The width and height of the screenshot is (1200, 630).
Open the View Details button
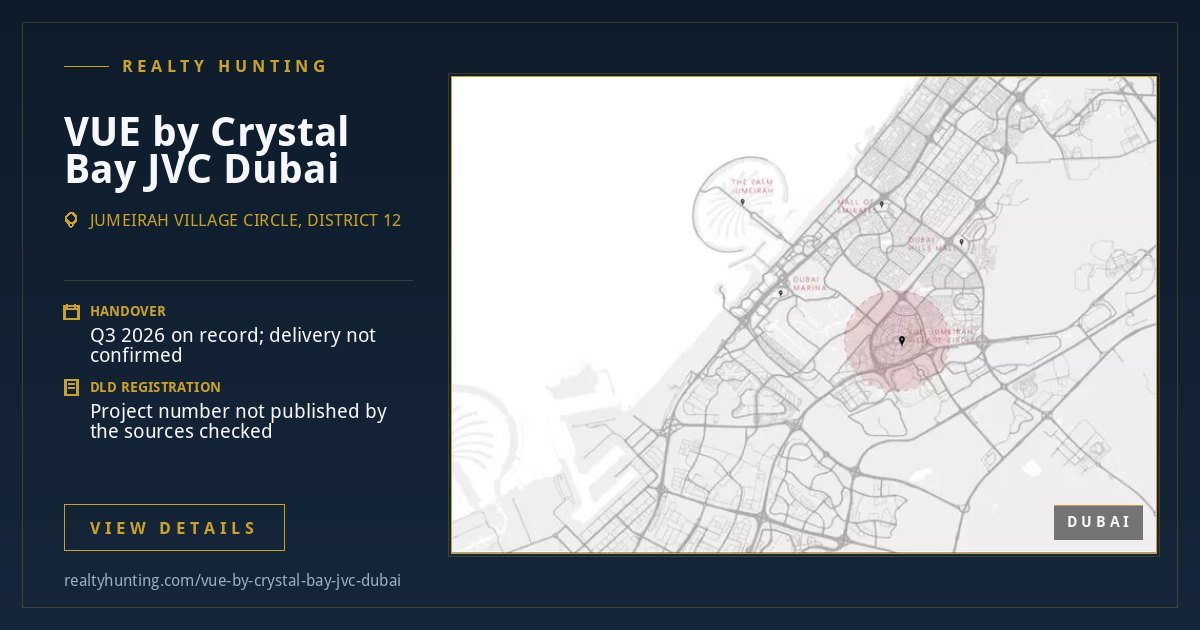coord(174,528)
